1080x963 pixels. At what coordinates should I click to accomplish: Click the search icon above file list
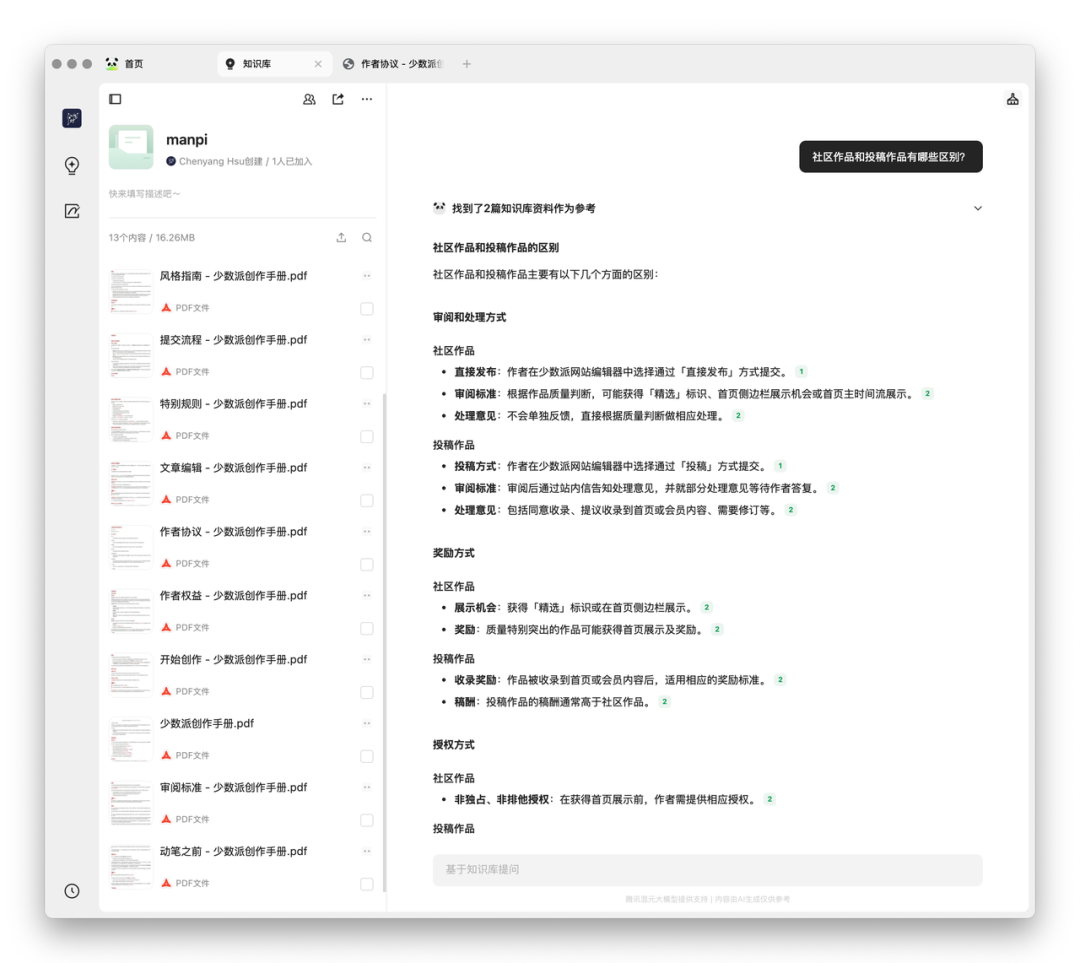click(367, 238)
